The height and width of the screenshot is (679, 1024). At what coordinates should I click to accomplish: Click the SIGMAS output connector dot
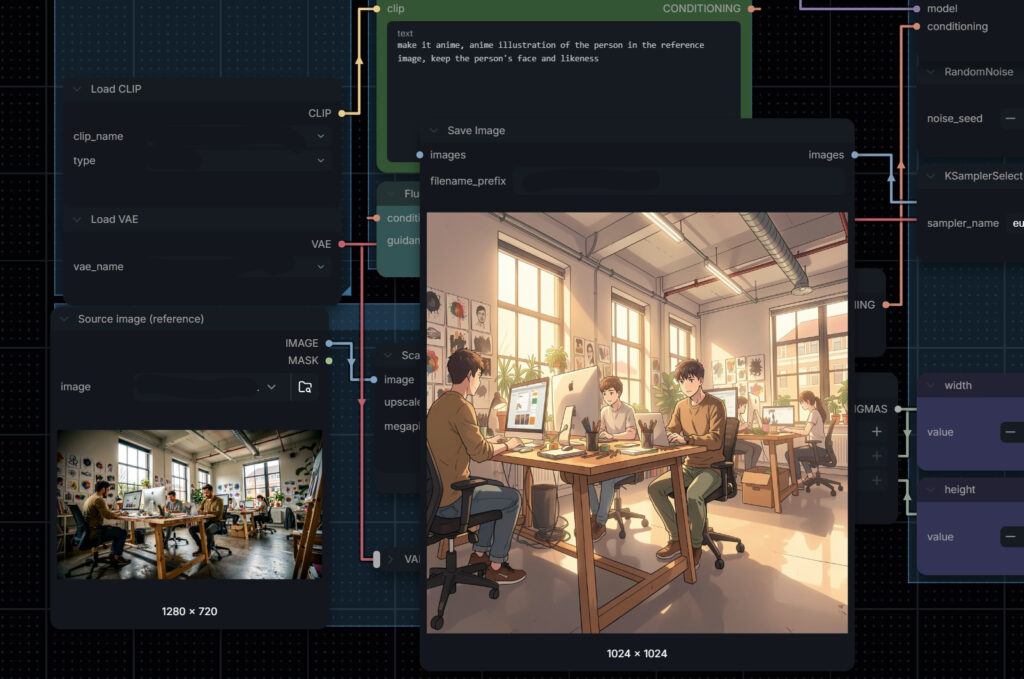(x=898, y=409)
